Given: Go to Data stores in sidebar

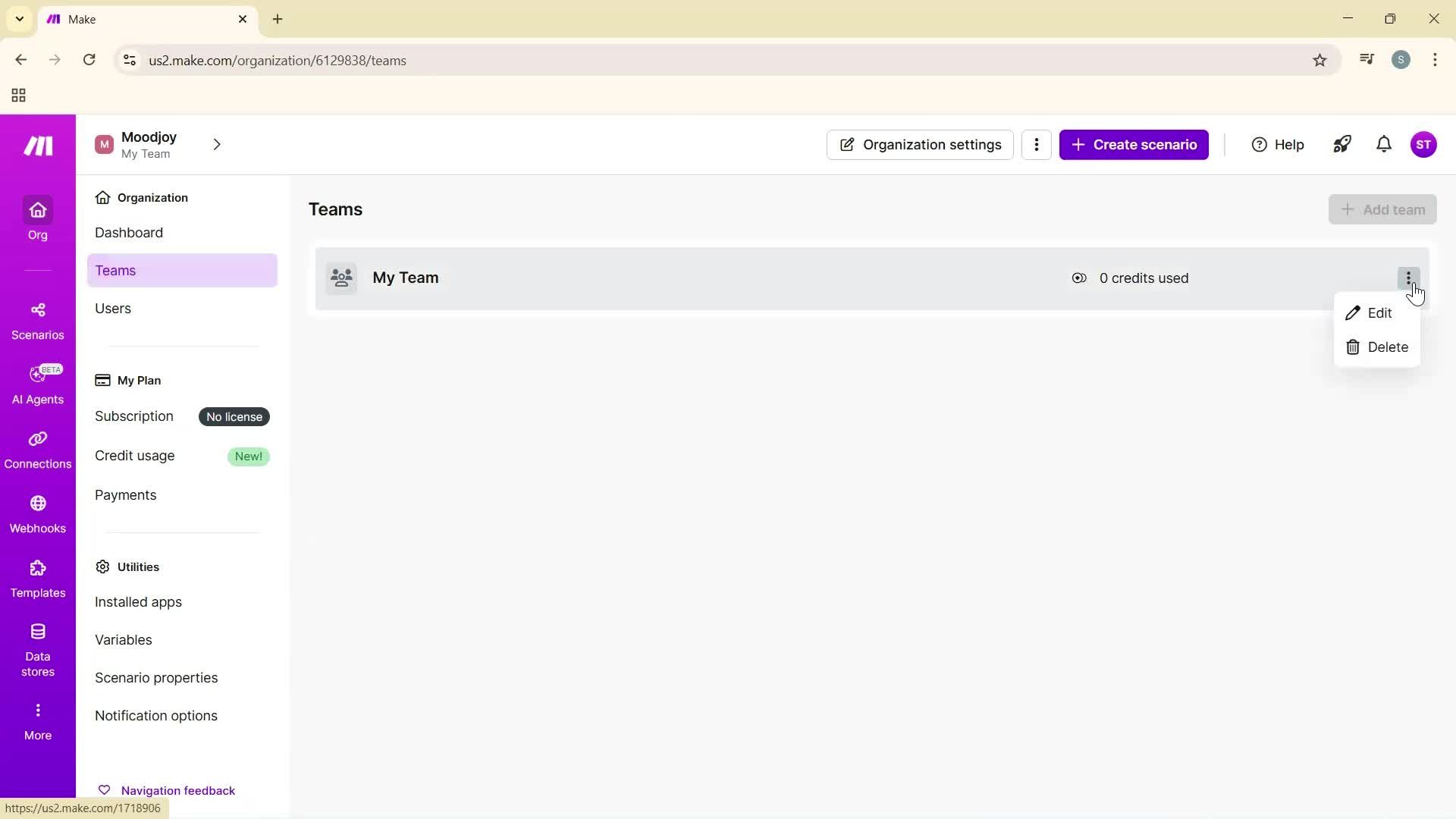Looking at the screenshot, I should click(37, 648).
